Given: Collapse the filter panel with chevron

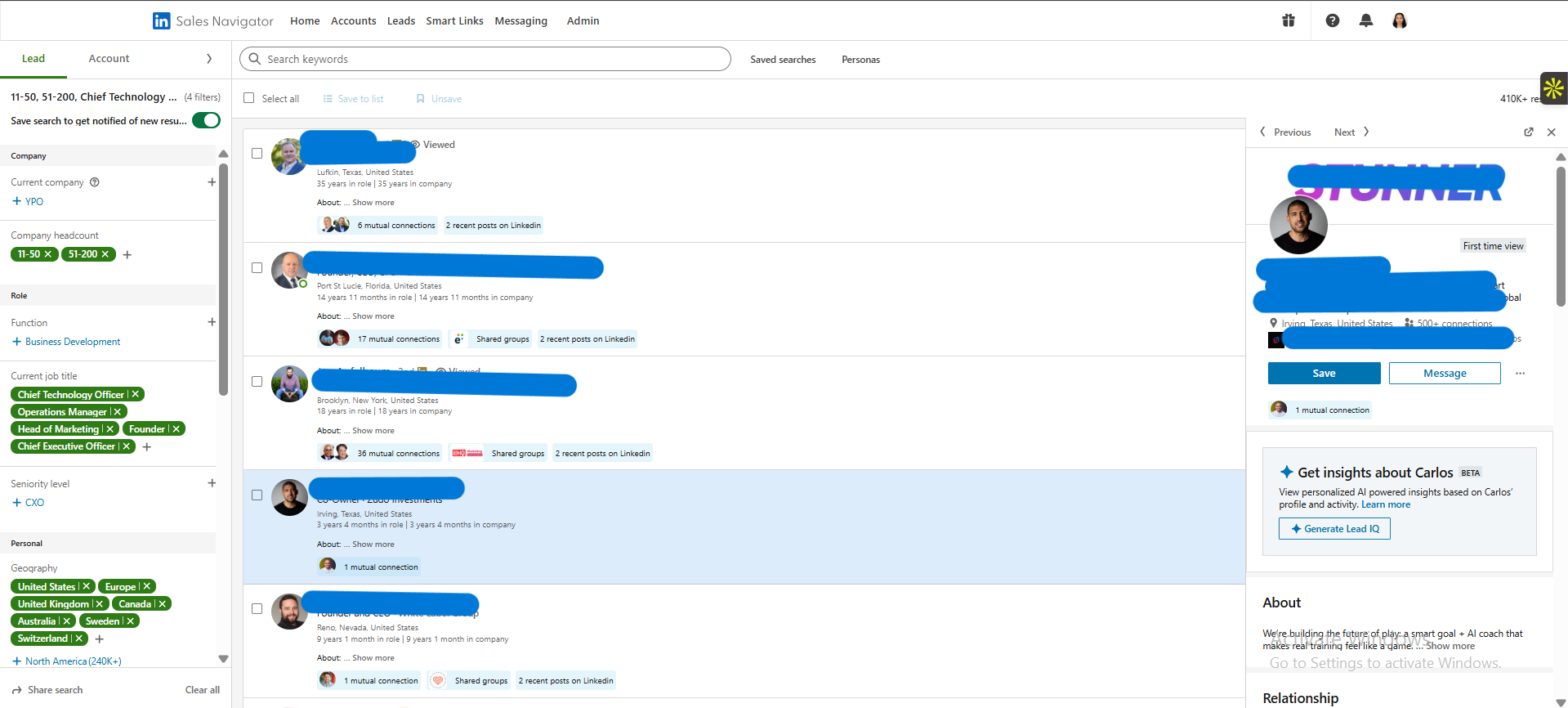Looking at the screenshot, I should (209, 59).
